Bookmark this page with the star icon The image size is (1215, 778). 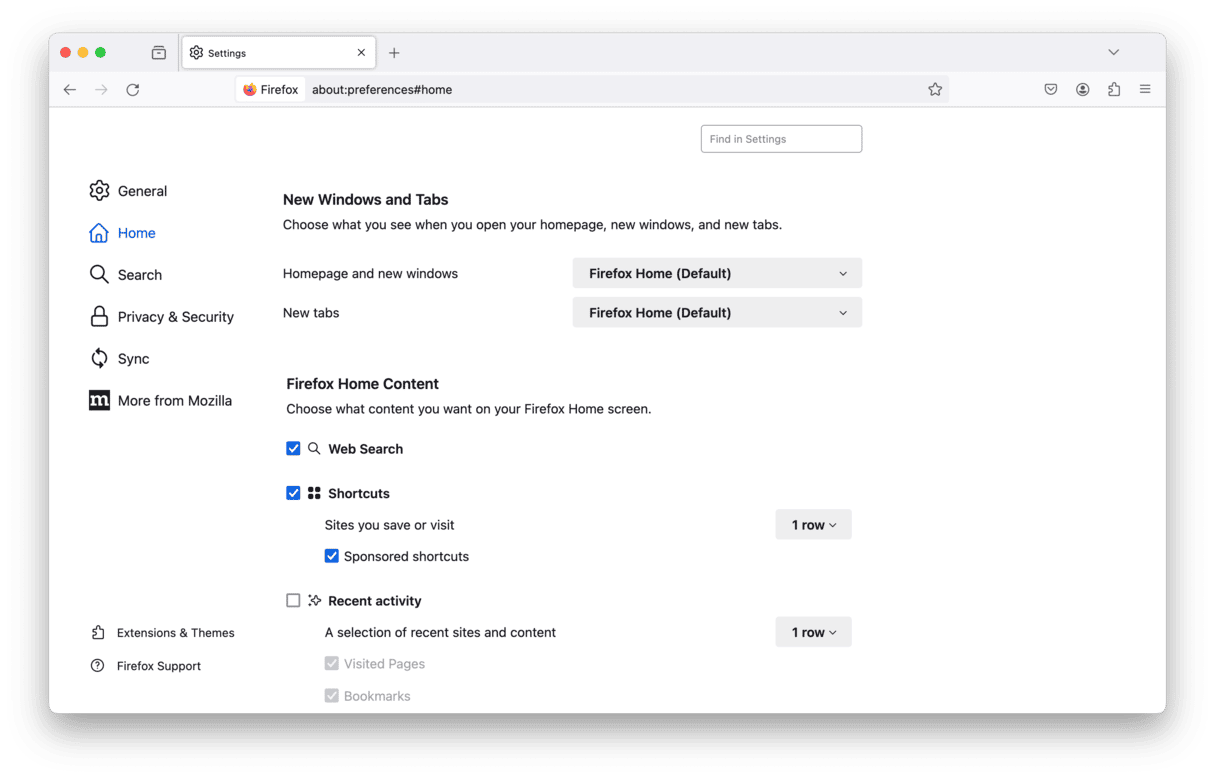[935, 90]
